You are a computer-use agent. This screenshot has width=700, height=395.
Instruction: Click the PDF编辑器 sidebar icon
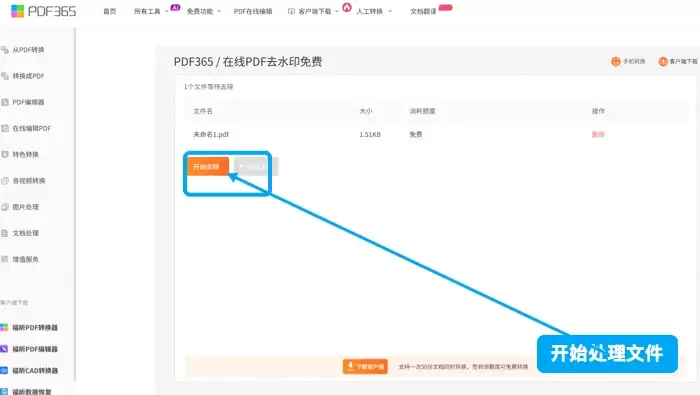[5, 102]
